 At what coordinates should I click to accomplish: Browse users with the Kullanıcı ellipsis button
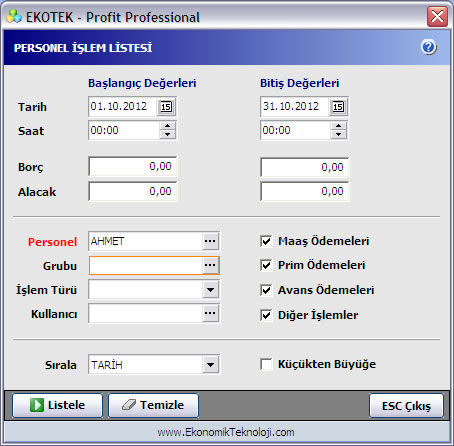click(x=210, y=313)
